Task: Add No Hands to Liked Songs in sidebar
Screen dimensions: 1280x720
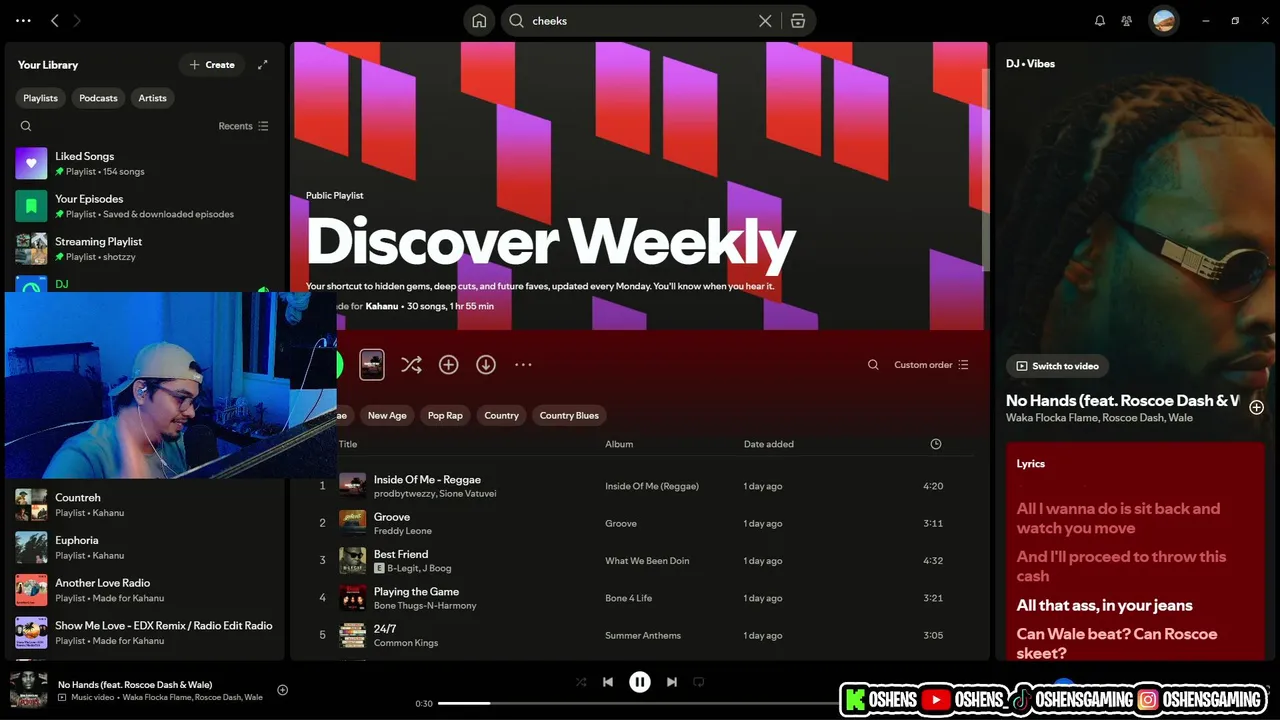Action: 1257,407
